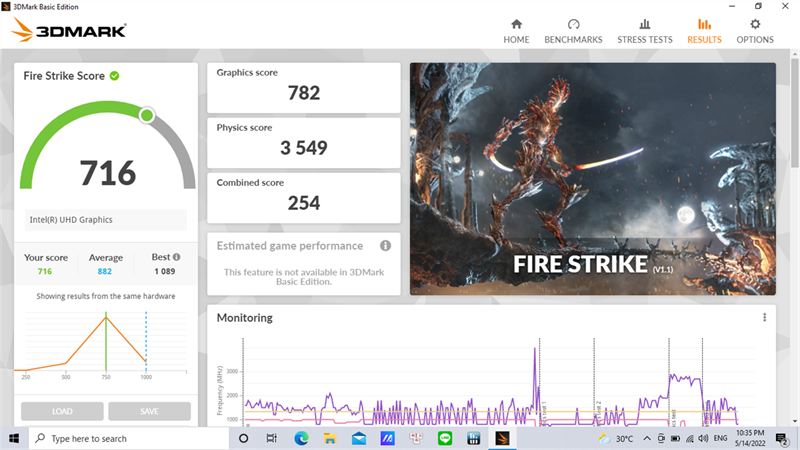Open the Monitoring three-dot menu

click(764, 317)
